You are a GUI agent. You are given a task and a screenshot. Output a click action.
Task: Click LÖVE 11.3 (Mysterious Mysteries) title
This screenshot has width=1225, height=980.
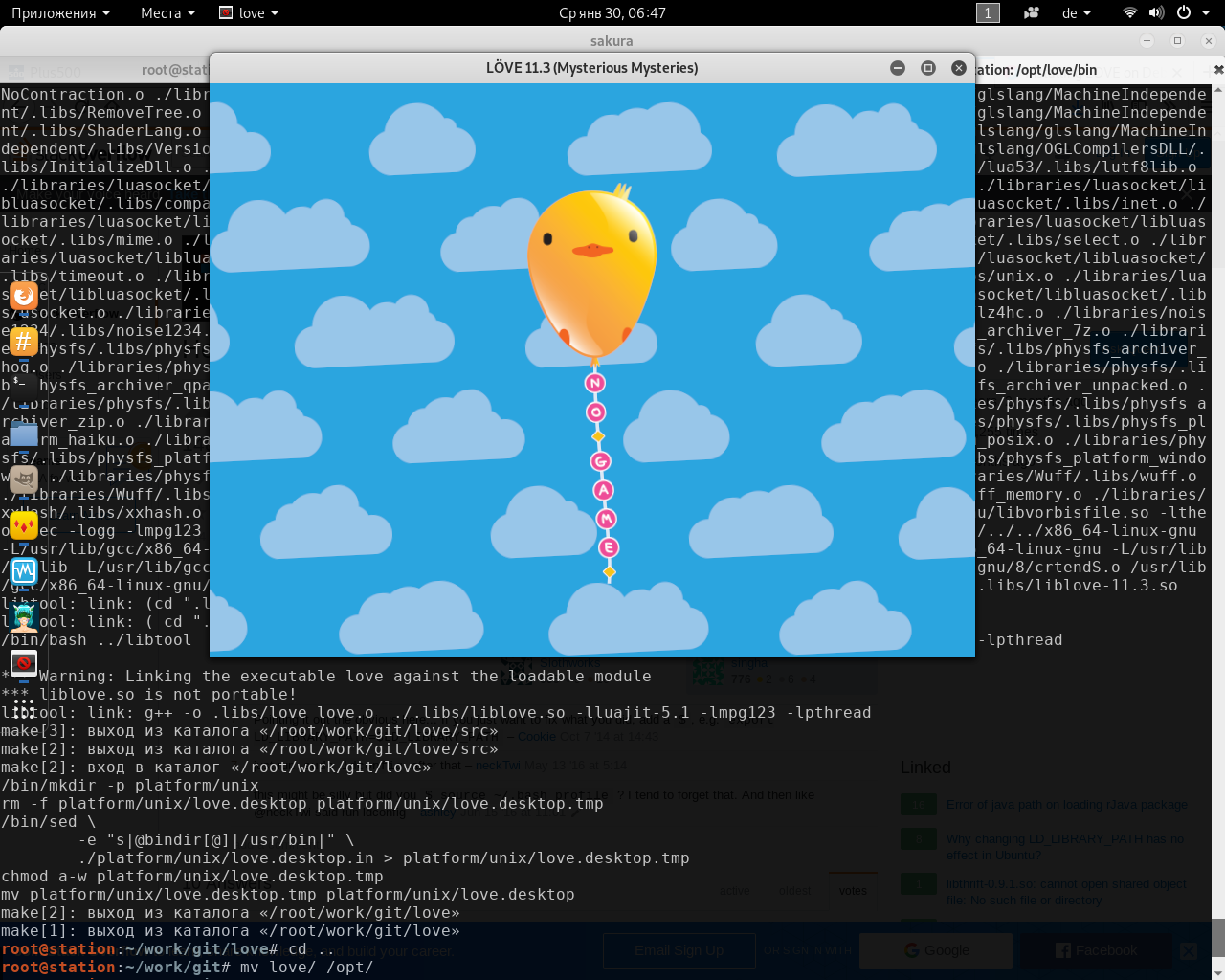(x=591, y=67)
